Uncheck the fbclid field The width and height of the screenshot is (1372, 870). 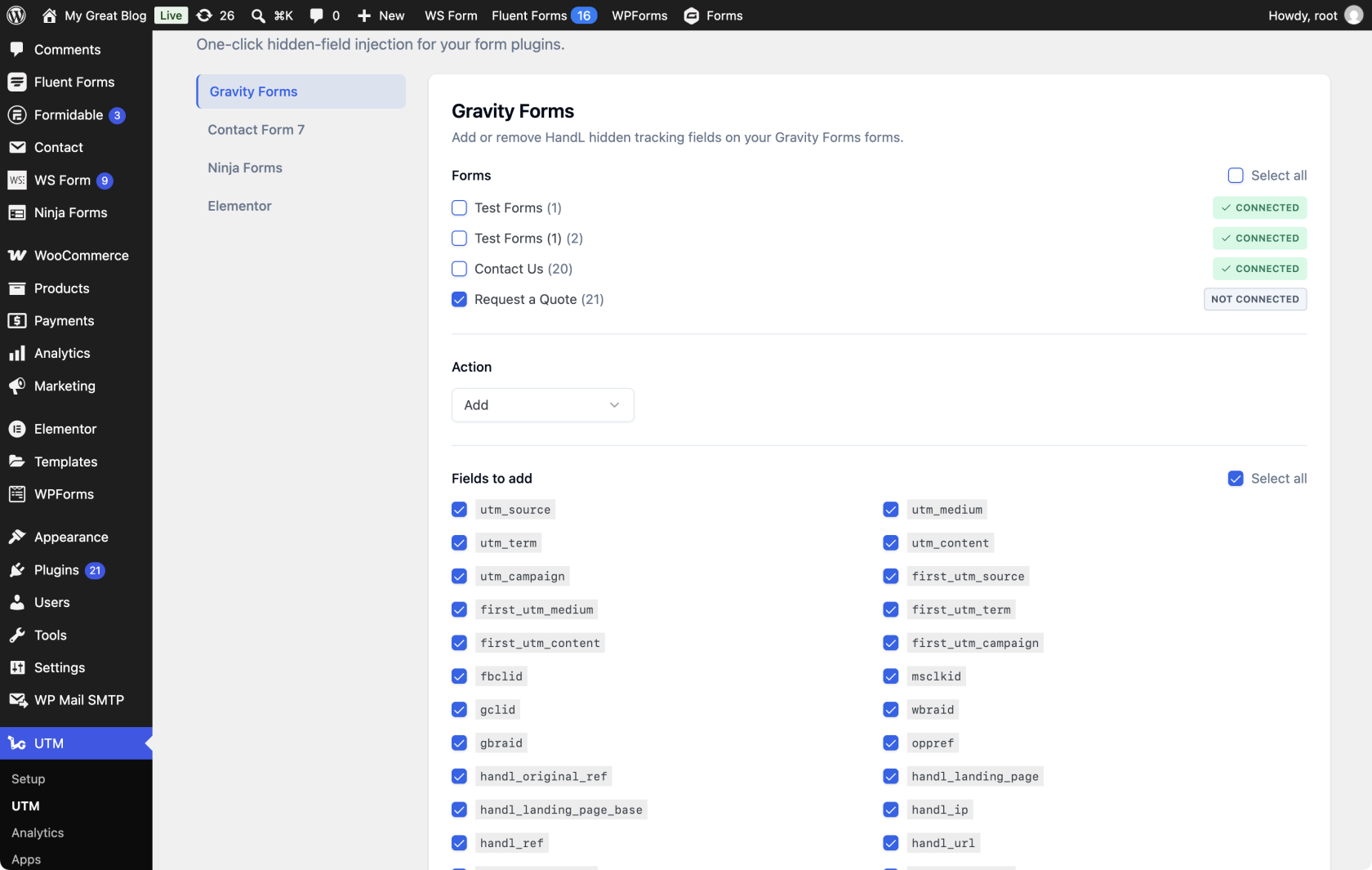(459, 676)
